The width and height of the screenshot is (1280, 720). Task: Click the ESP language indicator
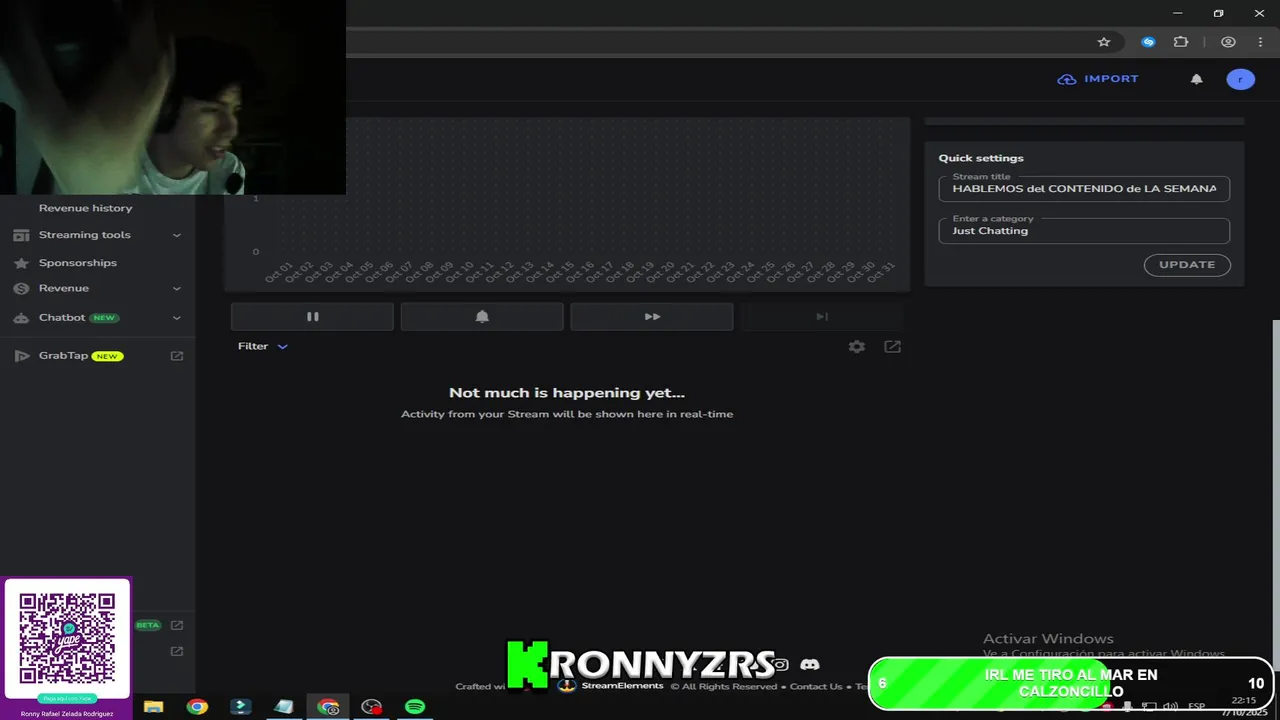[x=1197, y=707]
